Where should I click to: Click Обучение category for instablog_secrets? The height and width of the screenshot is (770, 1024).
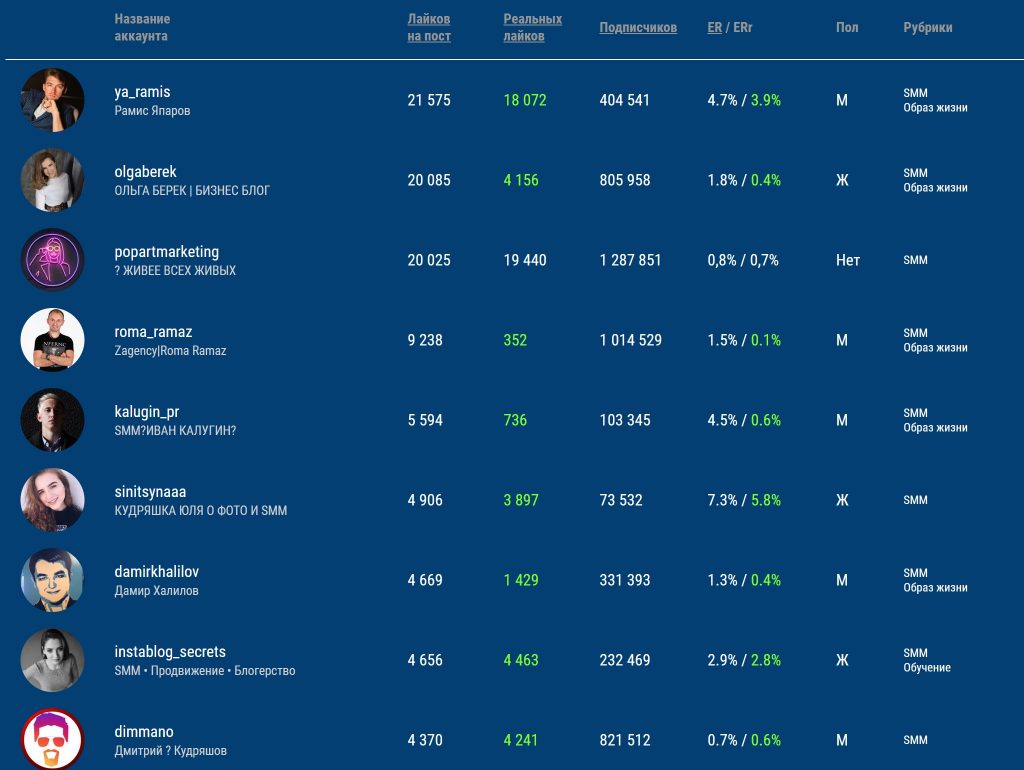tap(927, 667)
